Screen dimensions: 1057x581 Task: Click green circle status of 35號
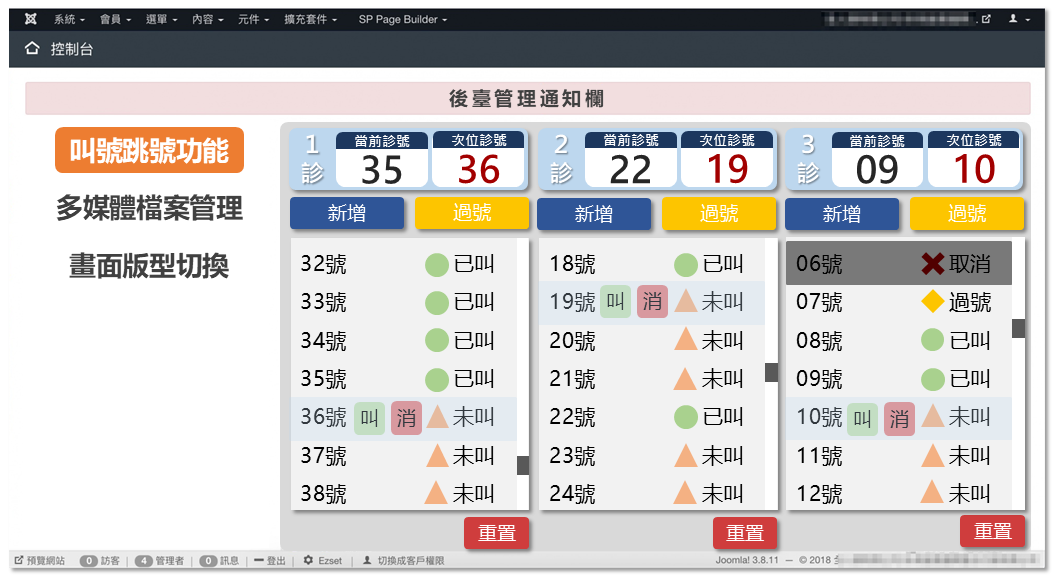coord(437,379)
